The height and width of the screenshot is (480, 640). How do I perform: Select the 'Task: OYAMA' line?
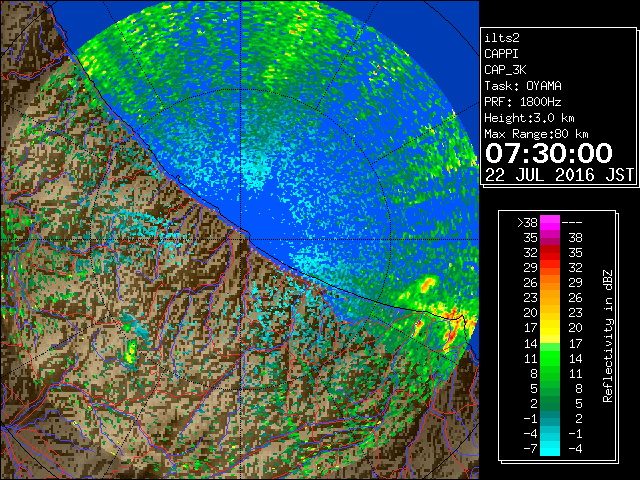click(x=523, y=86)
